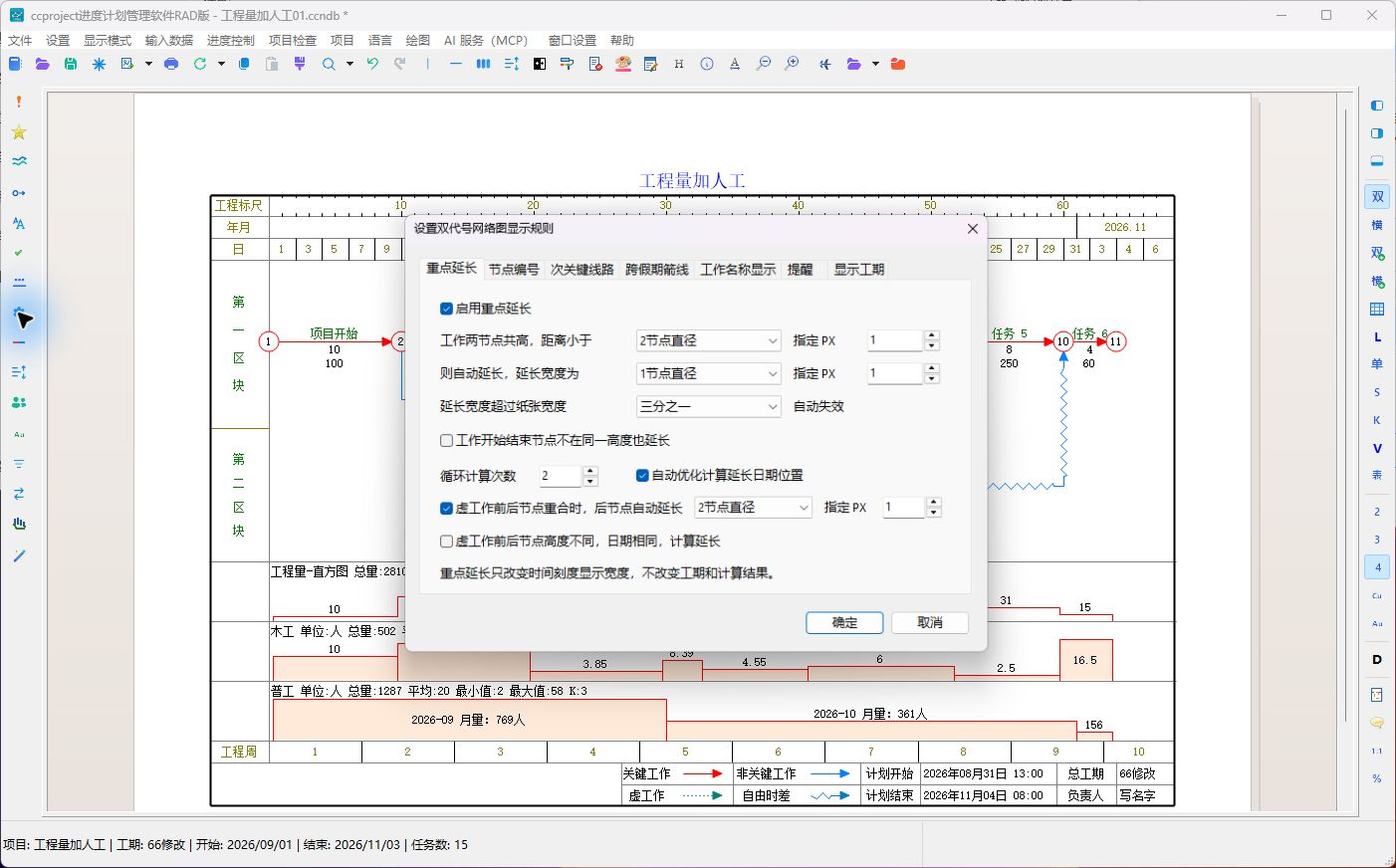The height and width of the screenshot is (868, 1396).
Task: Click the 取消 button
Action: tap(930, 622)
